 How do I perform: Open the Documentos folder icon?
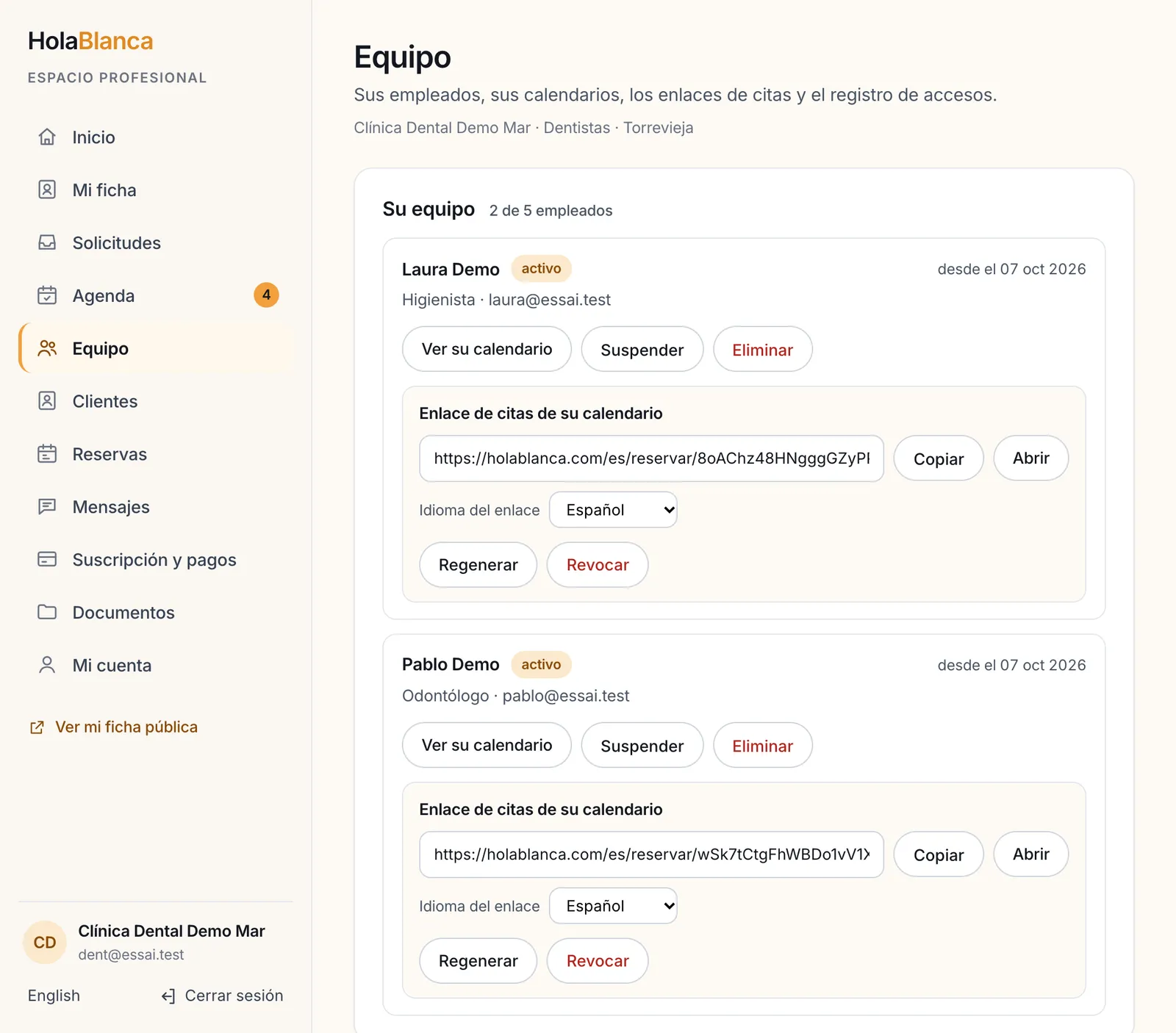click(47, 612)
